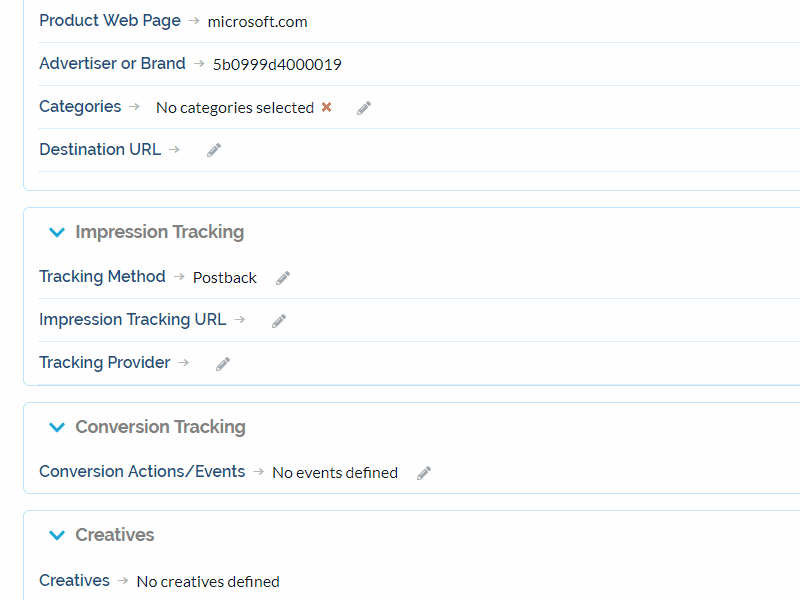Select the No categories selected text
The height and width of the screenshot is (600, 800).
coord(235,107)
